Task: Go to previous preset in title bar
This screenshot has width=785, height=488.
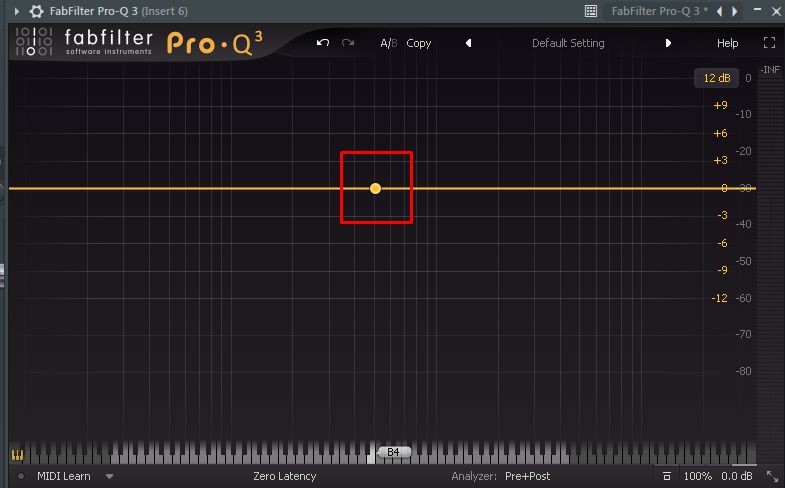Action: pyautogui.click(x=720, y=11)
